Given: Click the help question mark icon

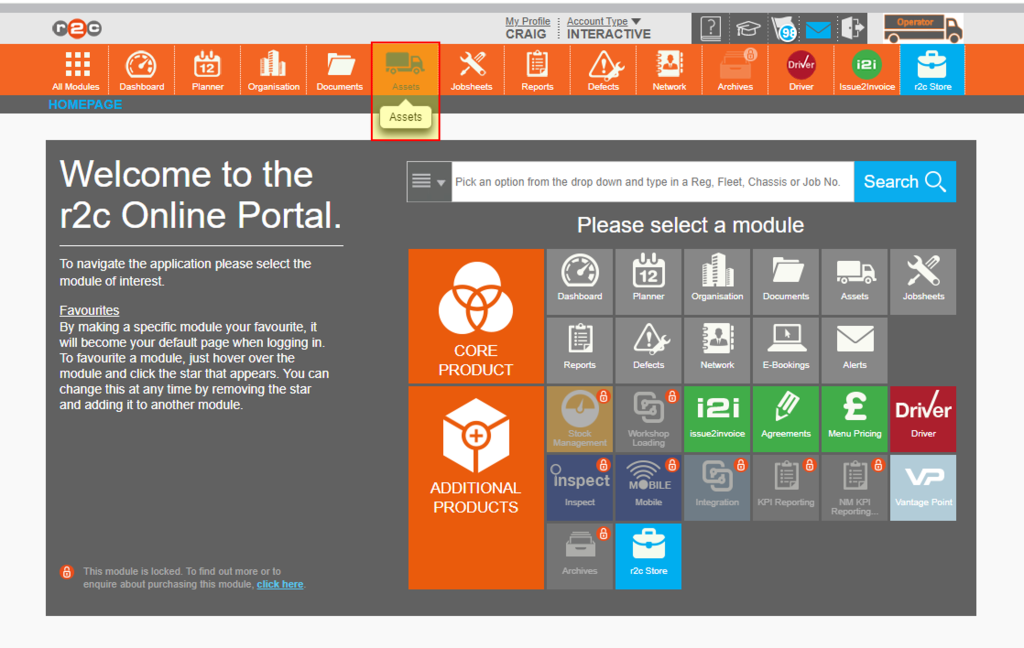Looking at the screenshot, I should click(x=711, y=29).
